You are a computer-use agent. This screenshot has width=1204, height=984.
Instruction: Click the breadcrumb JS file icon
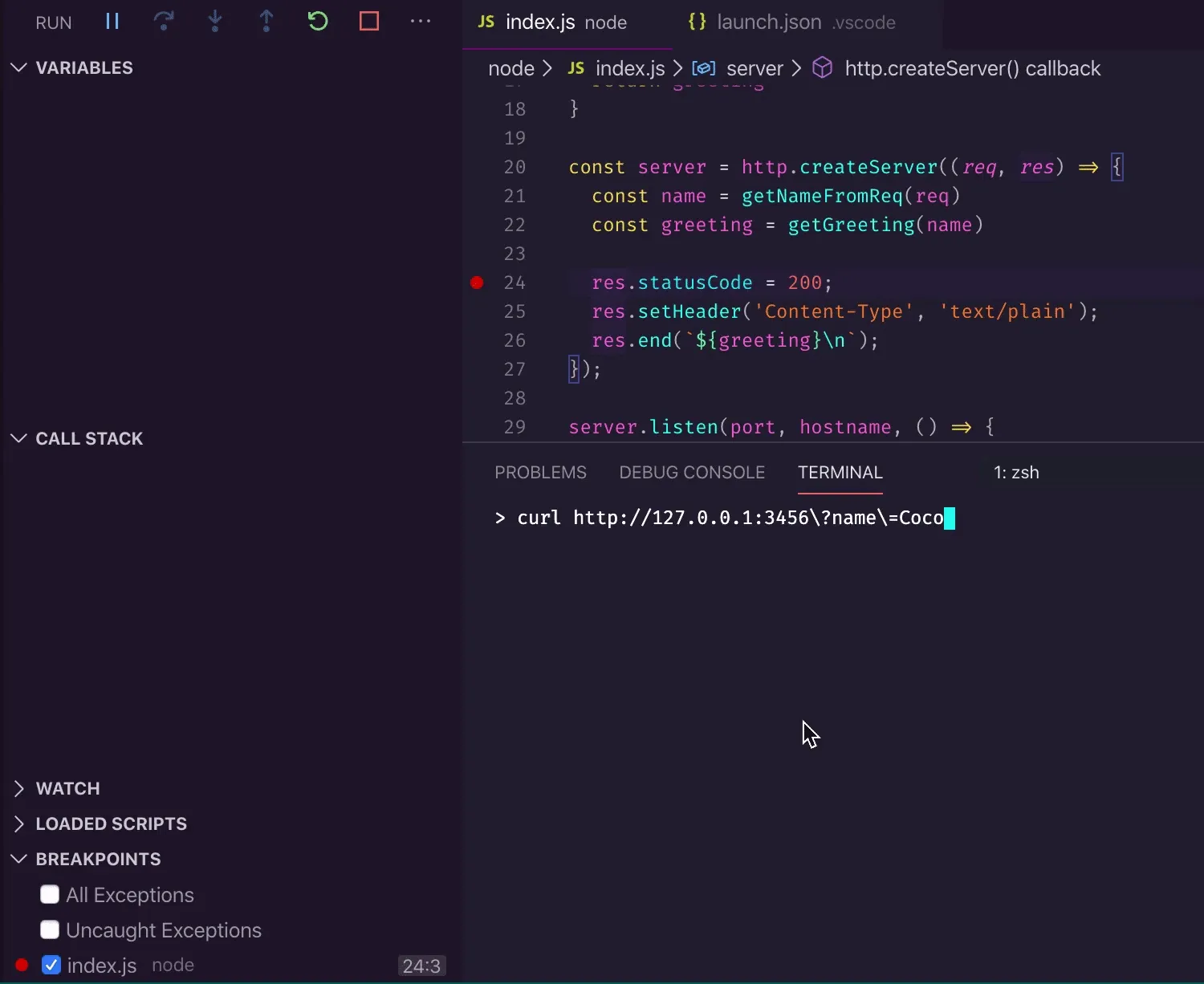576,68
